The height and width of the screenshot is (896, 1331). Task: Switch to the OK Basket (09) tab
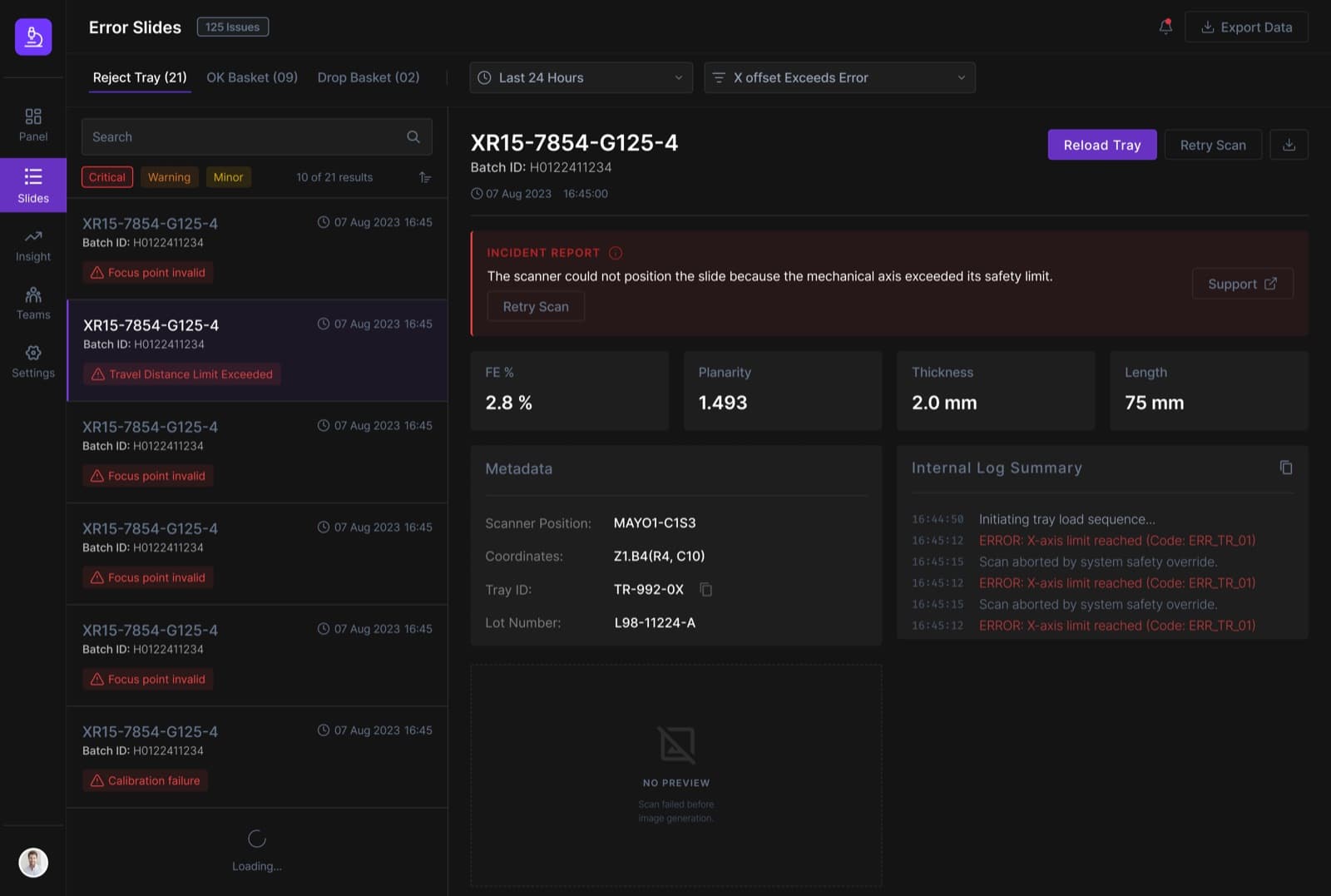pos(252,77)
